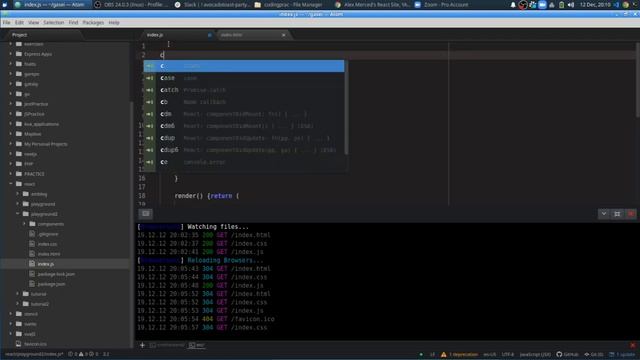640x360 pixels.
Task: Open the Help menu
Action: tap(114, 22)
